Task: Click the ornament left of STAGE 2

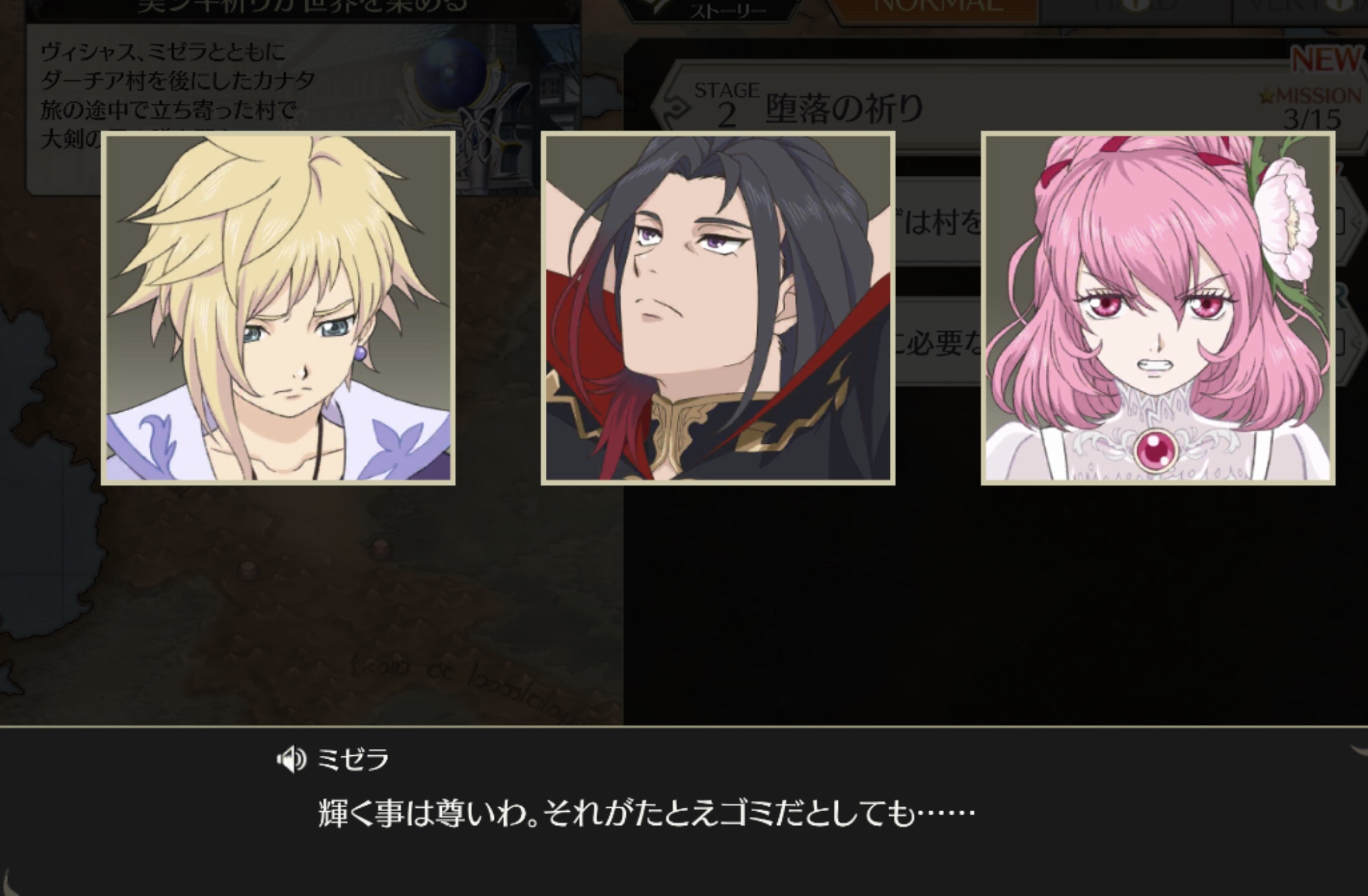Action: (674, 107)
